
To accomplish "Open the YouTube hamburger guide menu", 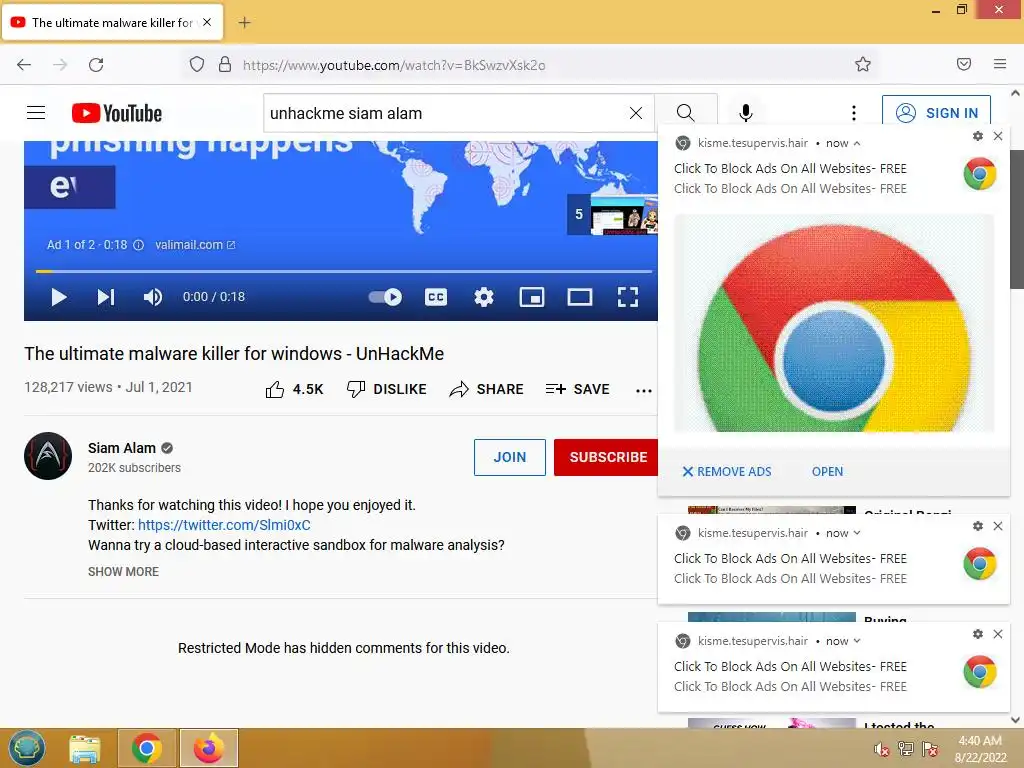I will 36,113.
